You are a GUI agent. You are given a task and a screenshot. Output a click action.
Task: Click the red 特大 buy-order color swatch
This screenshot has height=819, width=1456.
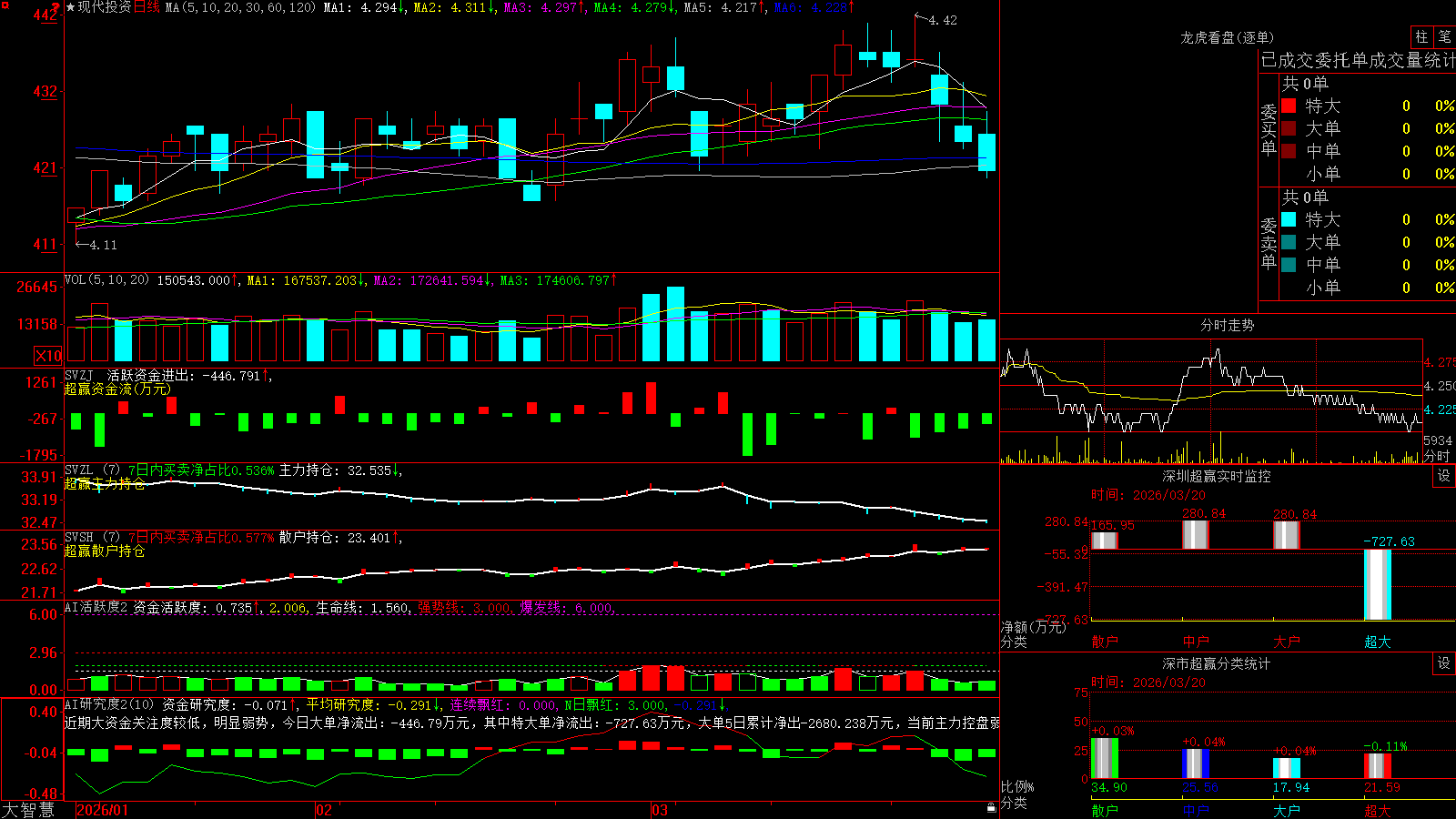(1289, 106)
